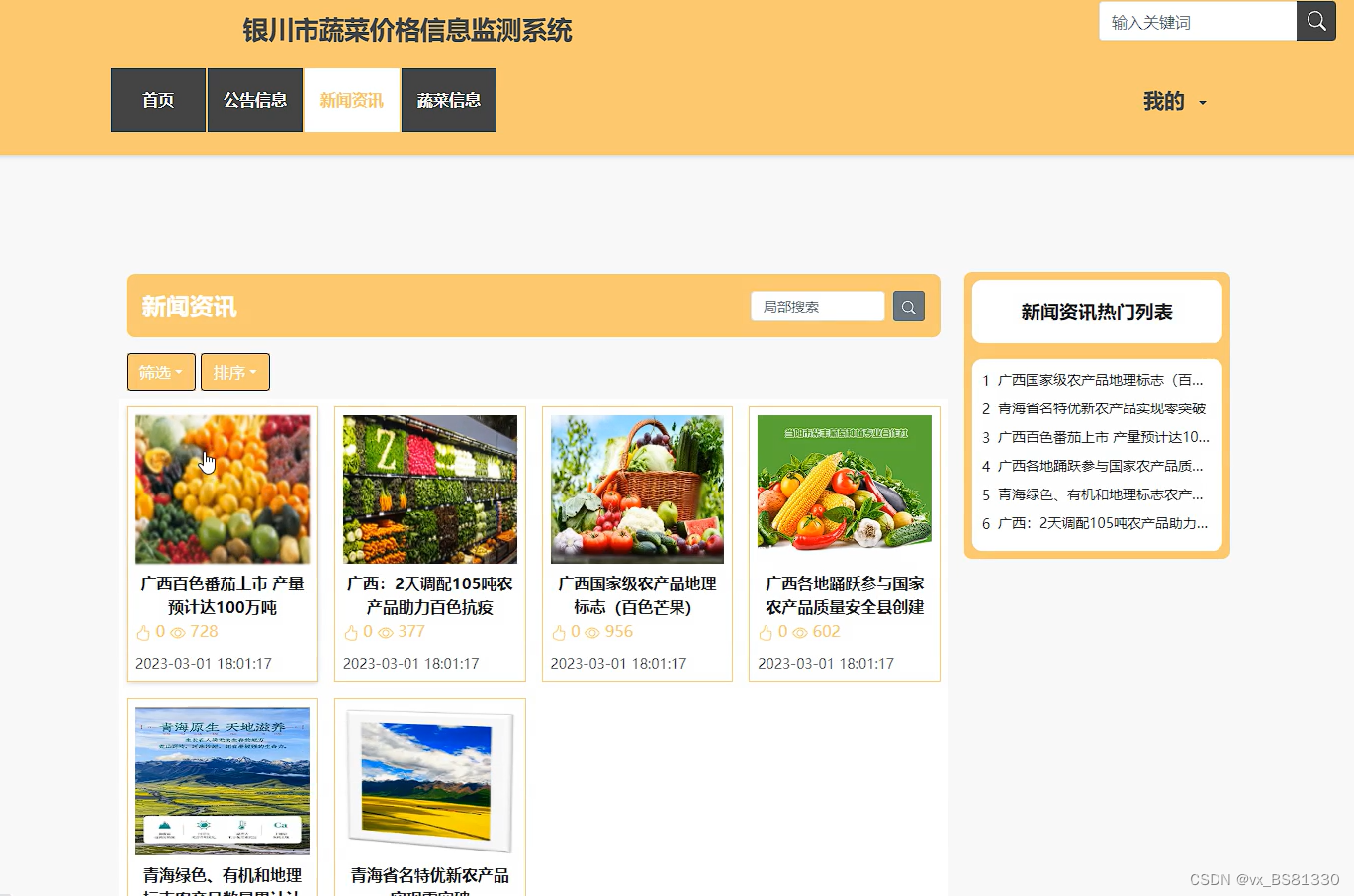Click date 2023-03-01 under 广西百色番茄上市 card

[204, 663]
